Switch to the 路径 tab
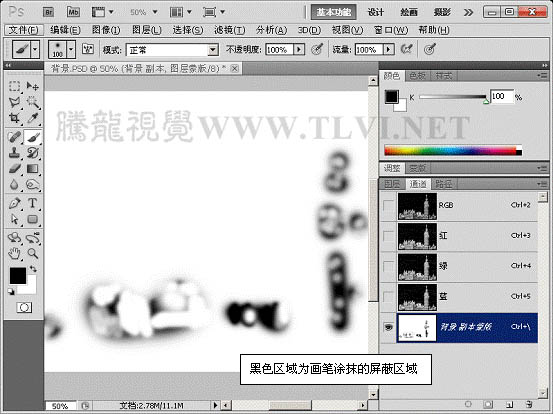The height and width of the screenshot is (414, 553). (x=444, y=184)
